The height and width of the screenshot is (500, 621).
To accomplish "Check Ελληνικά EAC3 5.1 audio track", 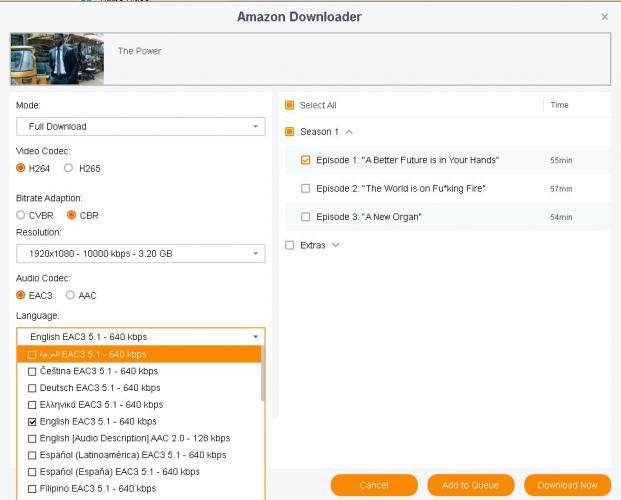I will click(x=32, y=405).
